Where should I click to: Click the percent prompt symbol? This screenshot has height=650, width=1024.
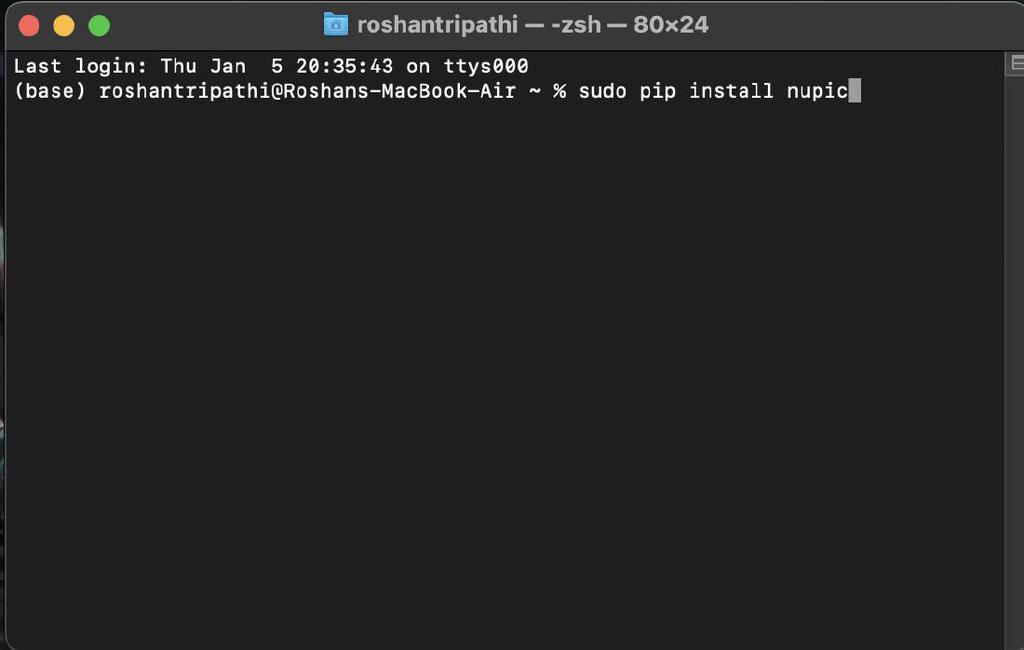click(560, 92)
